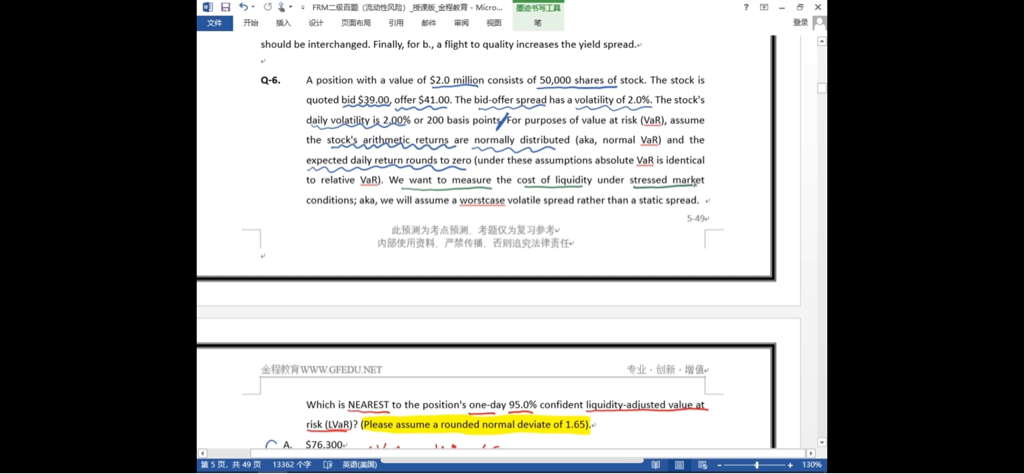Click the user account avatar icon
The image size is (1024, 474).
[820, 23]
